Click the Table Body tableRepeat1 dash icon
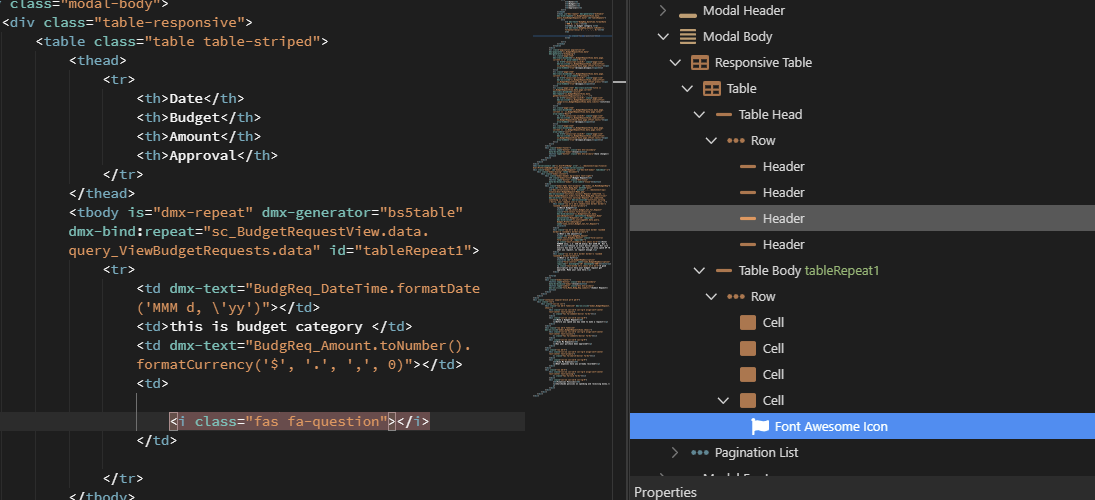Screen dimensions: 1095x500 (x=724, y=270)
